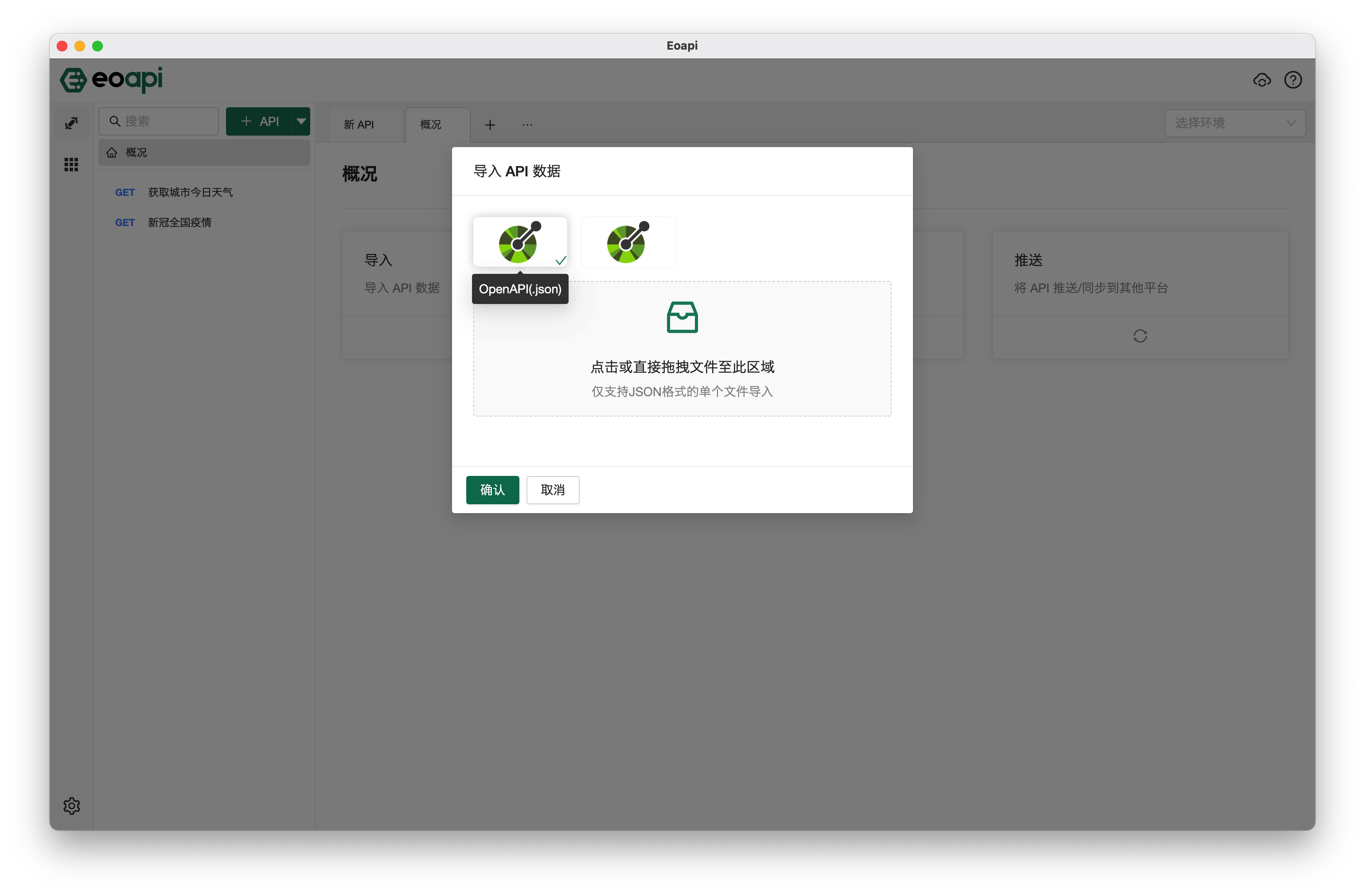Expand the API button dropdown arrow
The height and width of the screenshot is (896, 1365).
(x=301, y=121)
